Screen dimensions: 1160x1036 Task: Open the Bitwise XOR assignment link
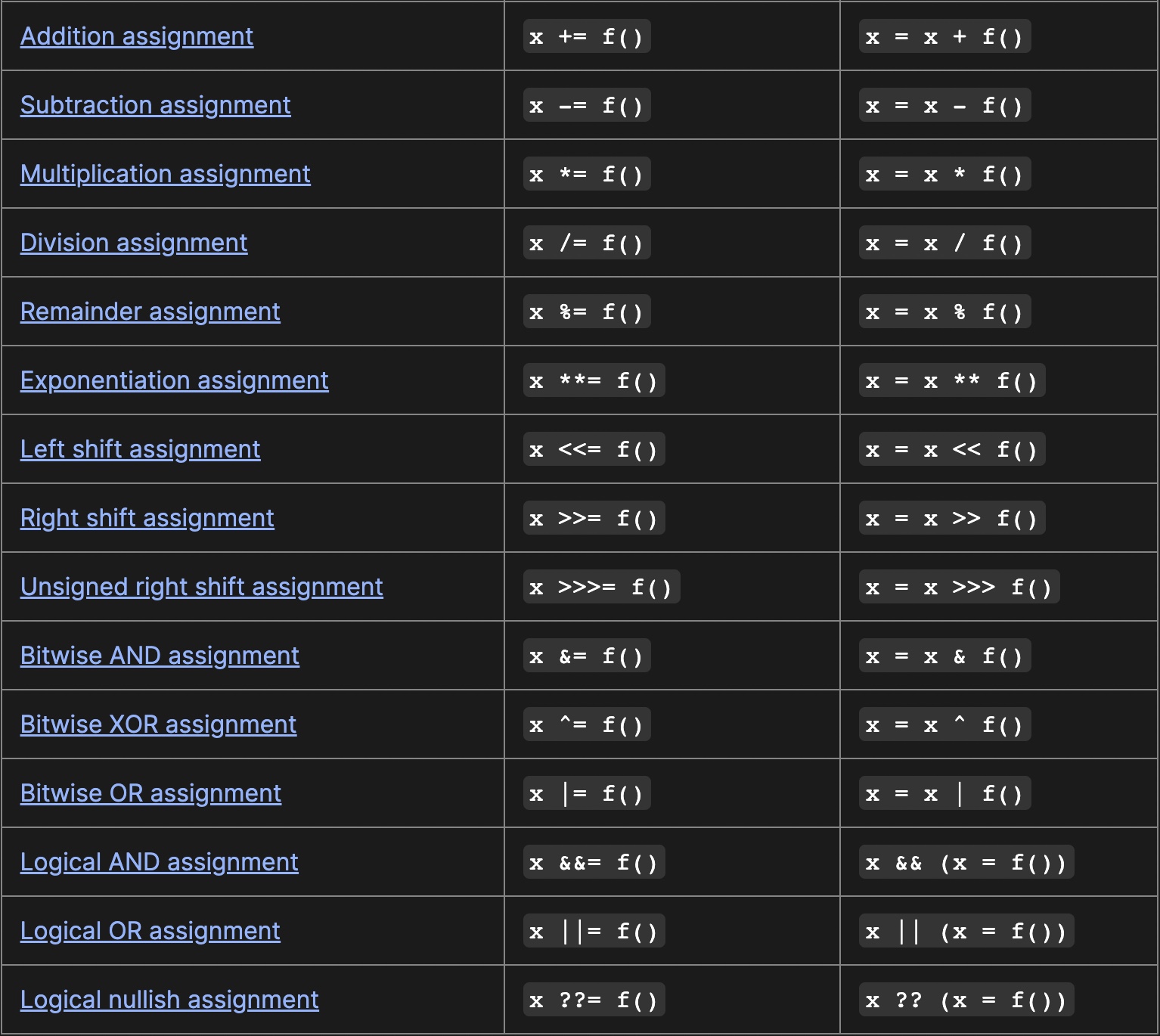click(158, 724)
